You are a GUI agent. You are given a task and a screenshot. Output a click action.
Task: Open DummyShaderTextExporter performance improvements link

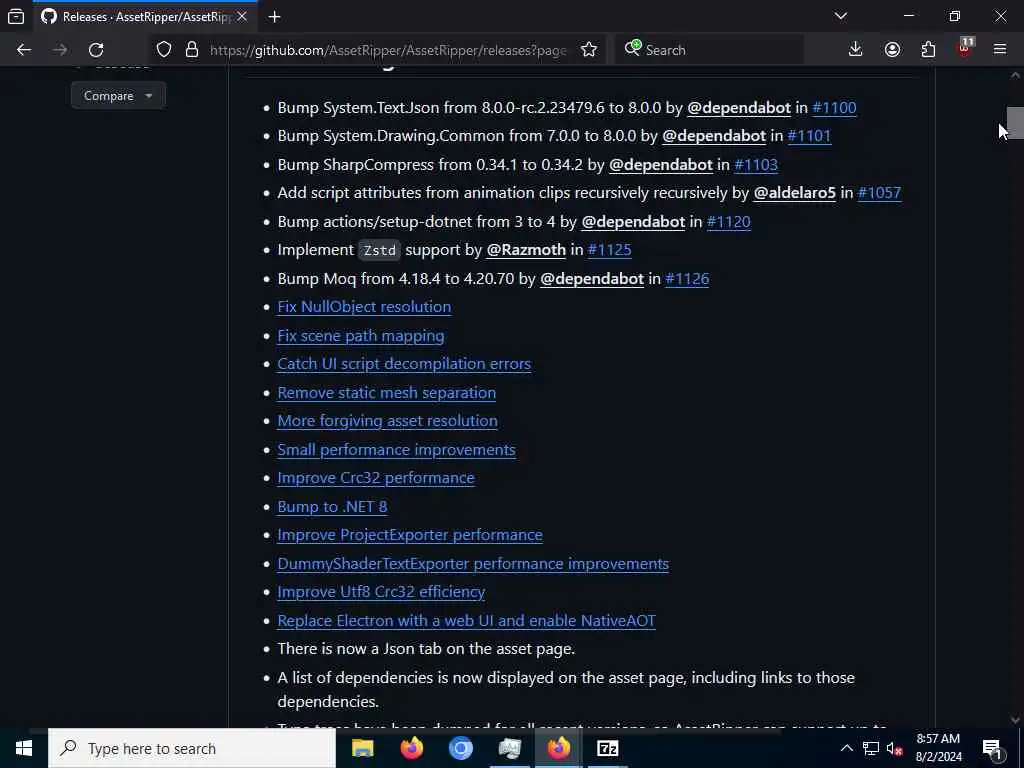click(x=473, y=564)
